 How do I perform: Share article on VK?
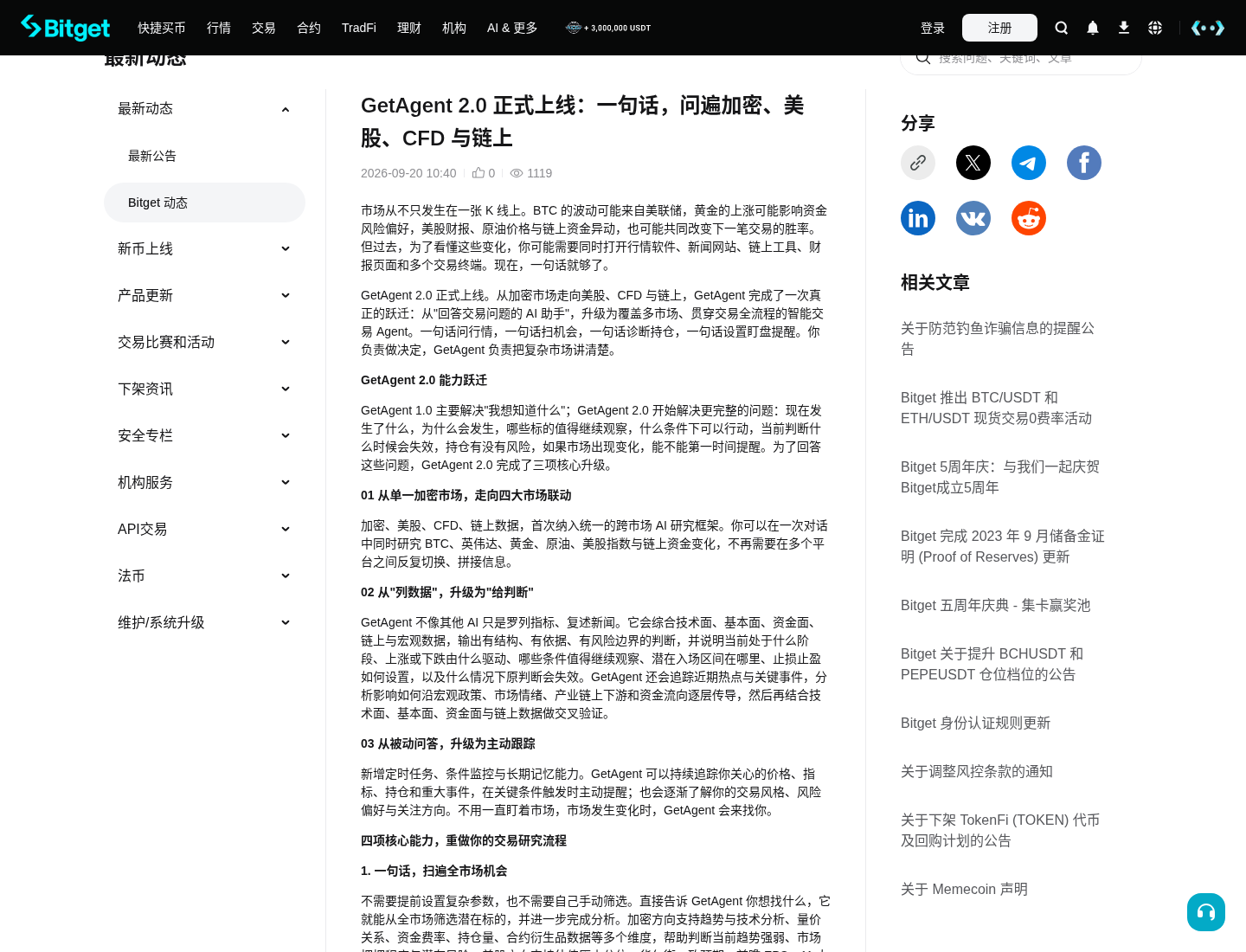(x=973, y=218)
